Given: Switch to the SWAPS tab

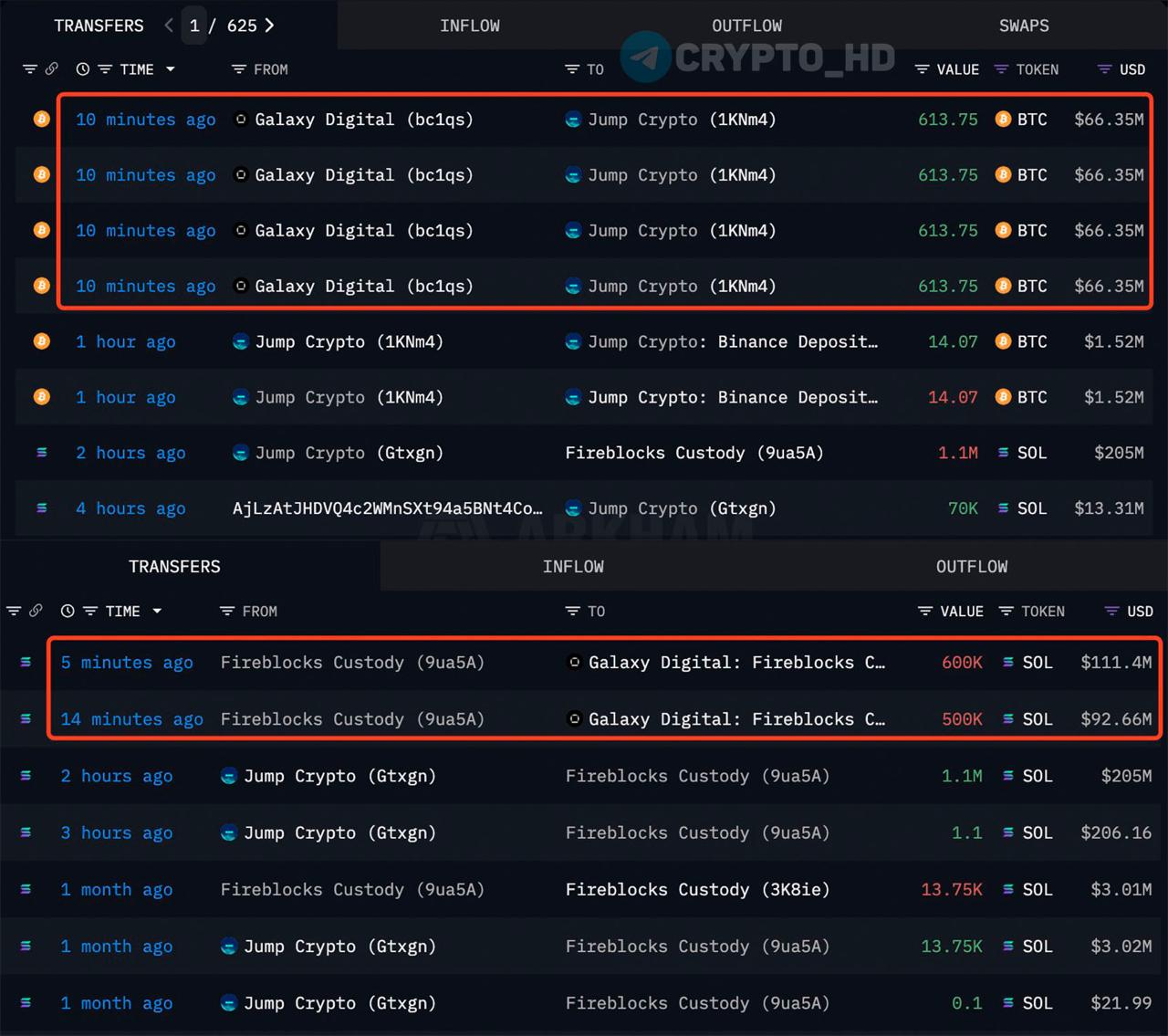Looking at the screenshot, I should 1023,26.
